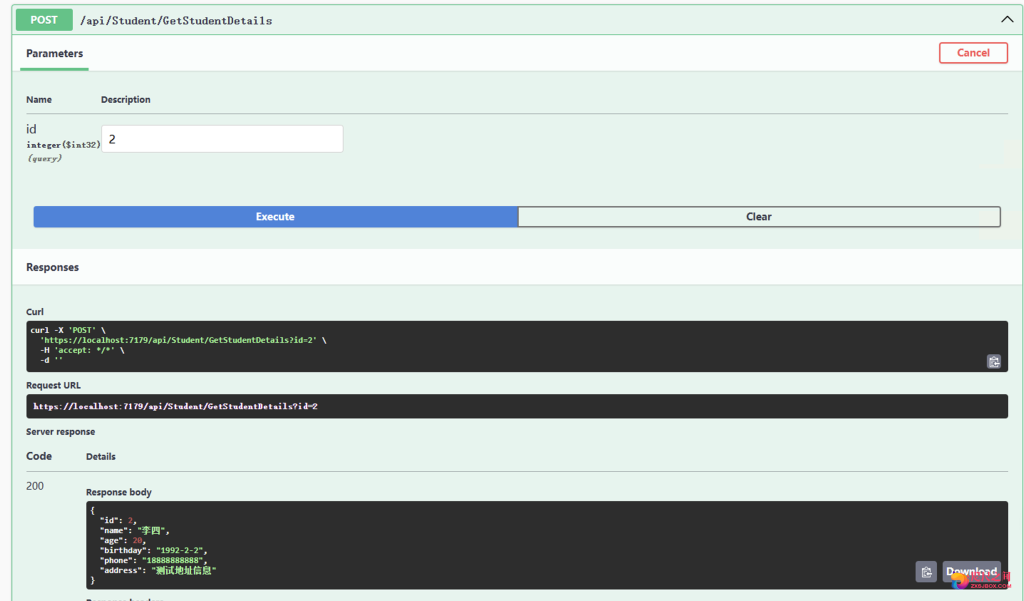Click the Request URL label

click(x=54, y=385)
